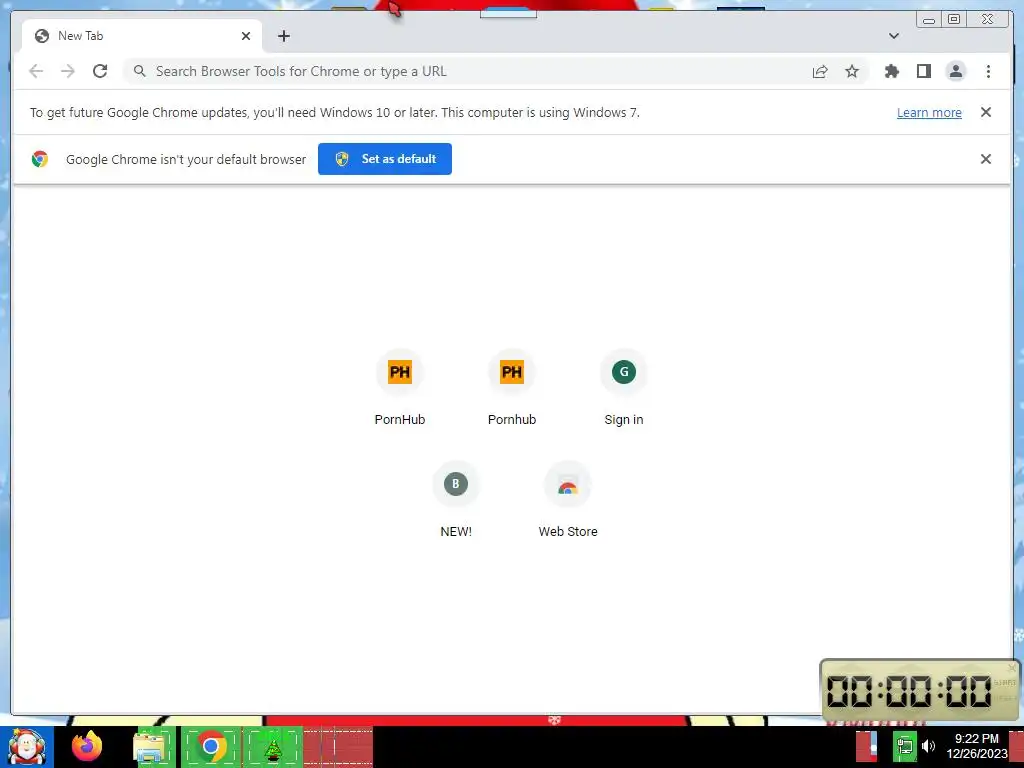
Task: Bookmark this tab with the star icon
Action: [x=852, y=71]
